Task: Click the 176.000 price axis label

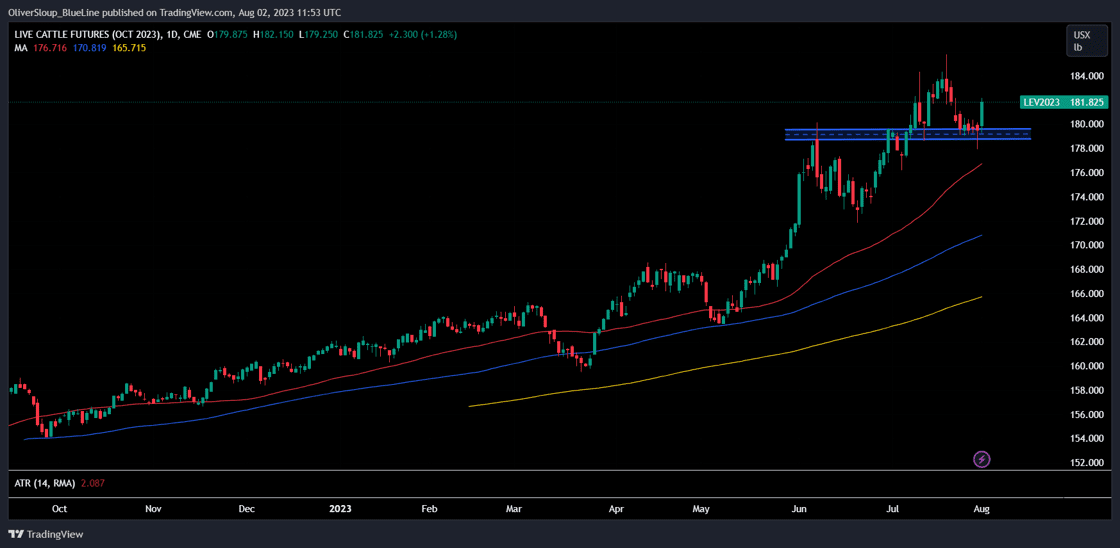Action: tap(1089, 173)
